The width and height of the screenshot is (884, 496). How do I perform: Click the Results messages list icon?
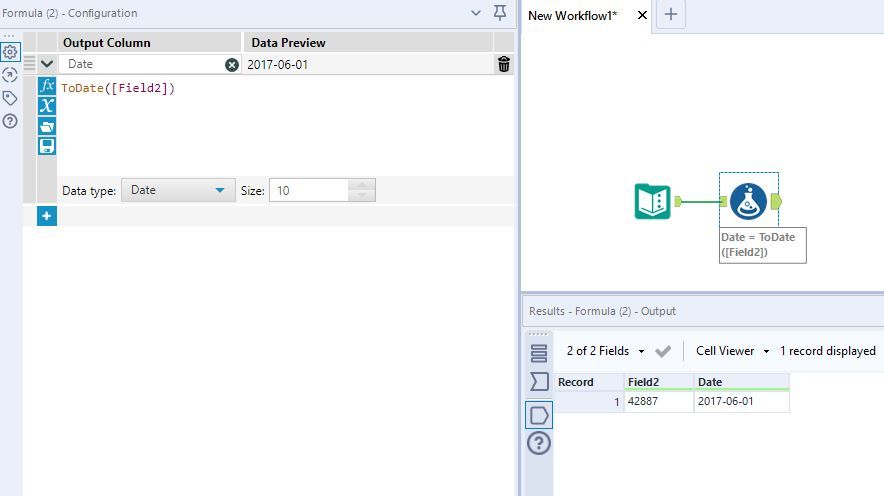pos(539,353)
